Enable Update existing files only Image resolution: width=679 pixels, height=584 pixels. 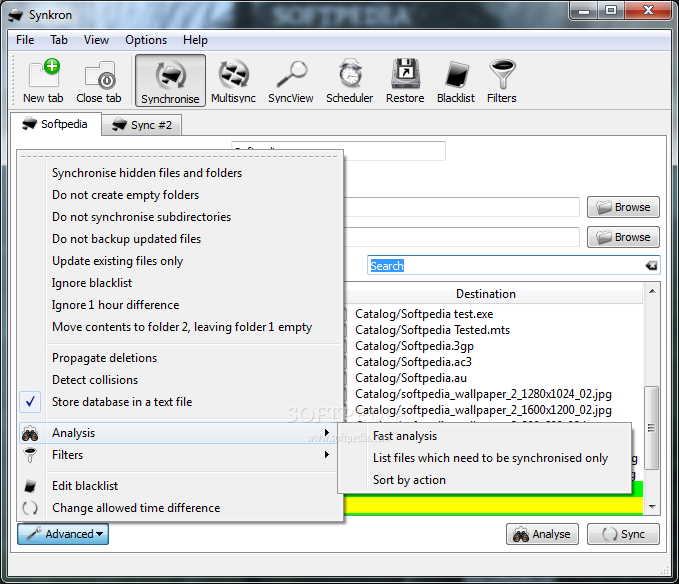click(x=180, y=261)
